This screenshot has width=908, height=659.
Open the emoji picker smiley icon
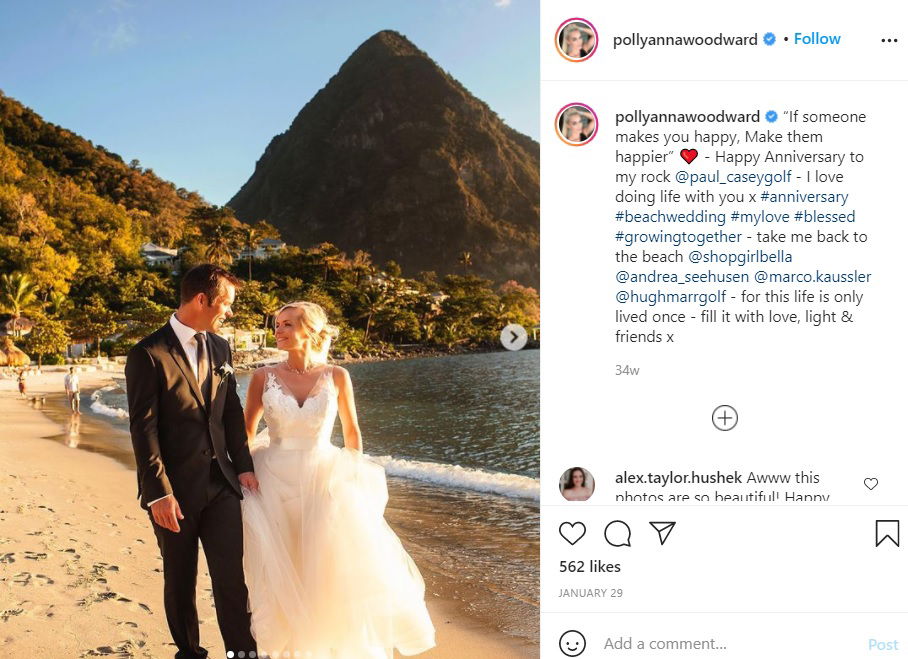pyautogui.click(x=572, y=643)
